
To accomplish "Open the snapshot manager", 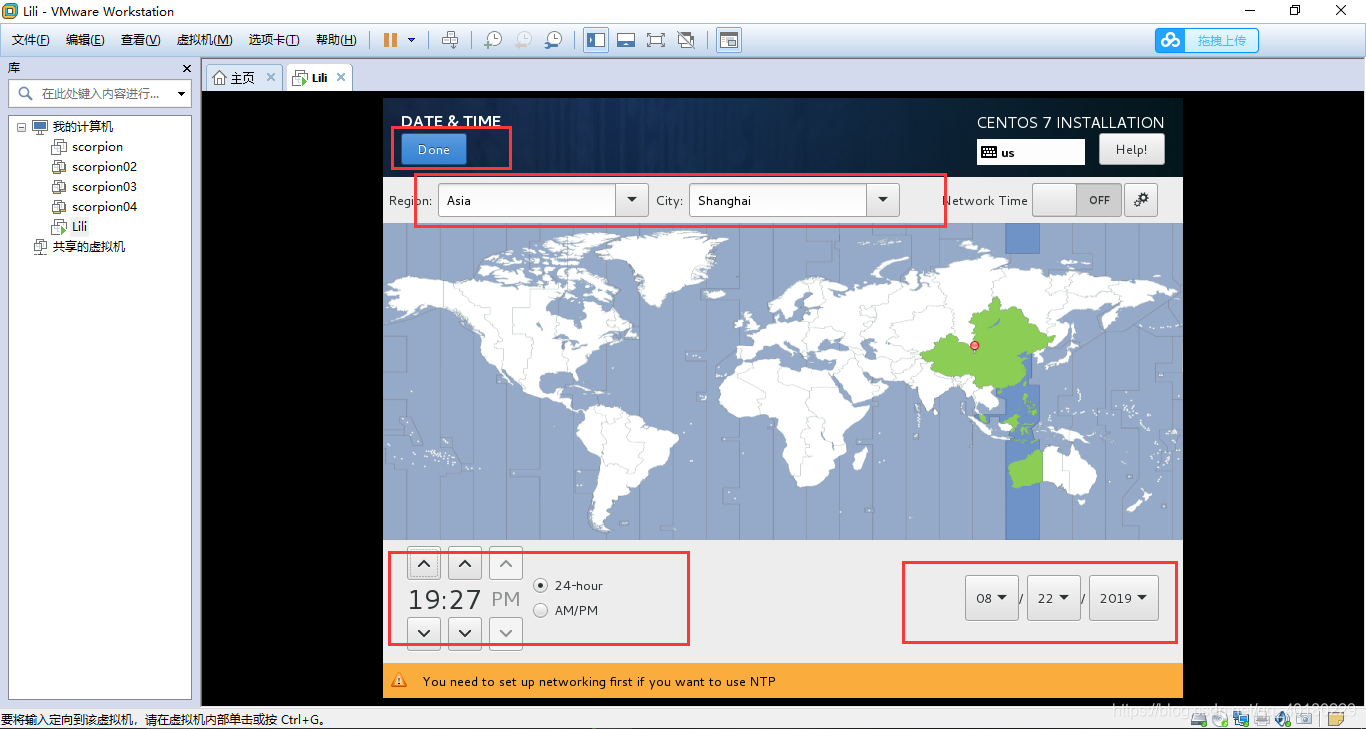I will tap(553, 40).
